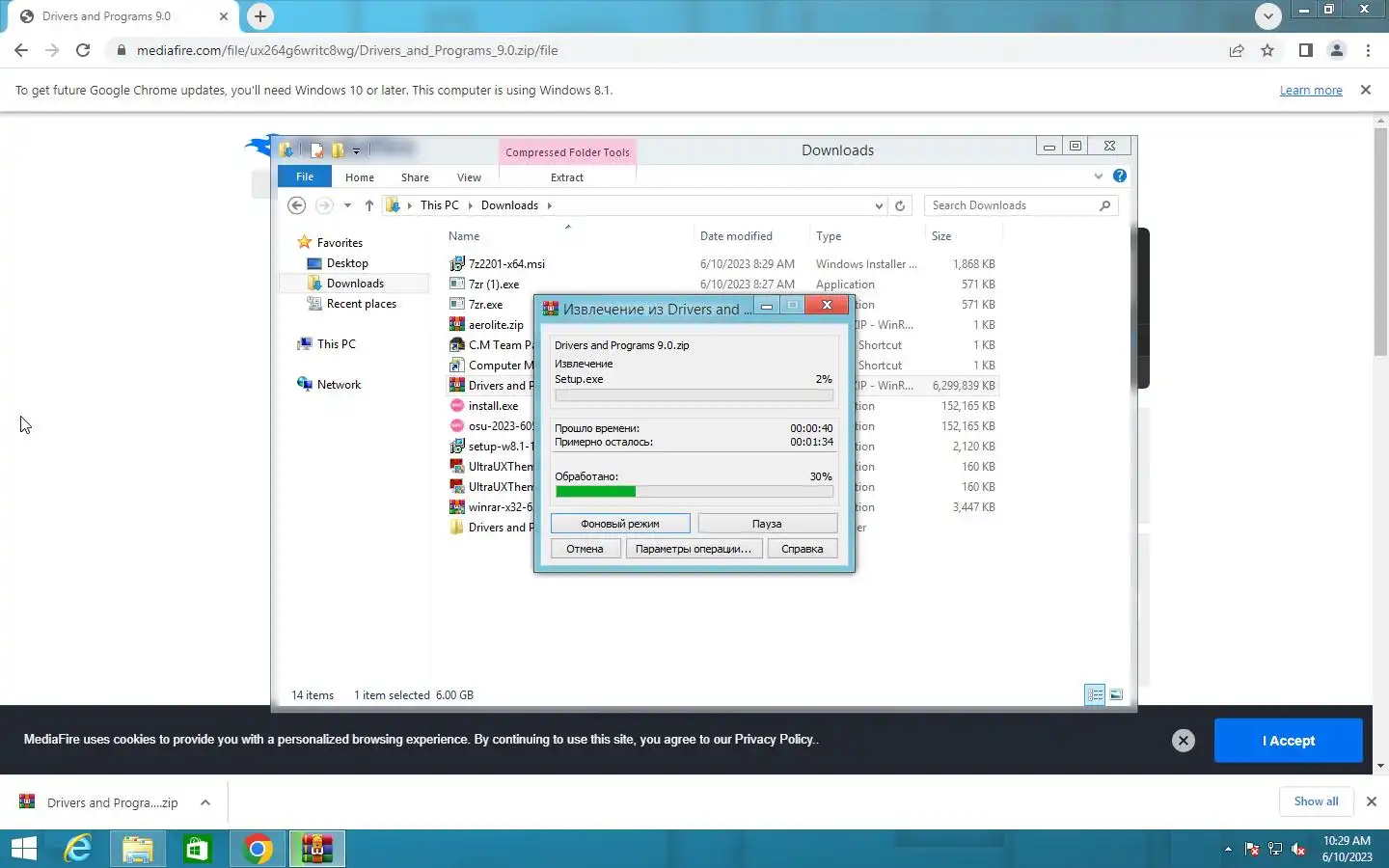
Task: Click the Properties quick access toolbar icon
Action: click(x=316, y=149)
